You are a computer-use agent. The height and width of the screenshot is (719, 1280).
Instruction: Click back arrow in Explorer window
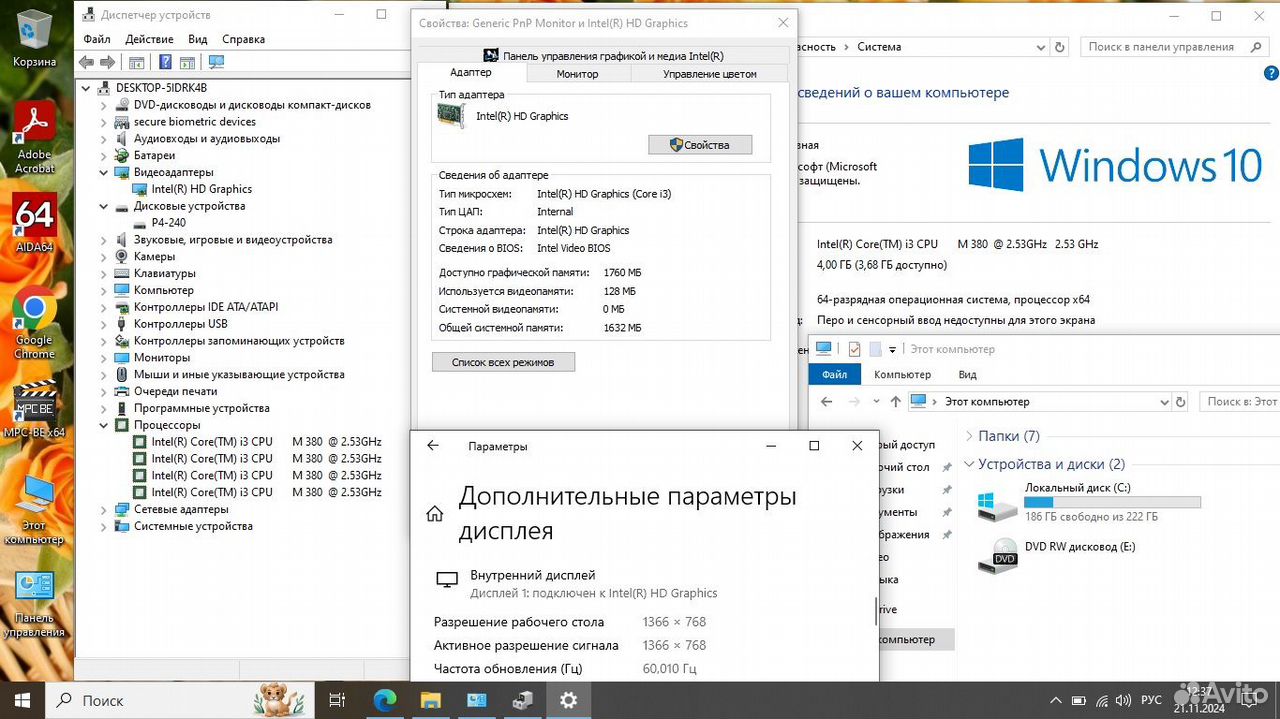pyautogui.click(x=827, y=401)
